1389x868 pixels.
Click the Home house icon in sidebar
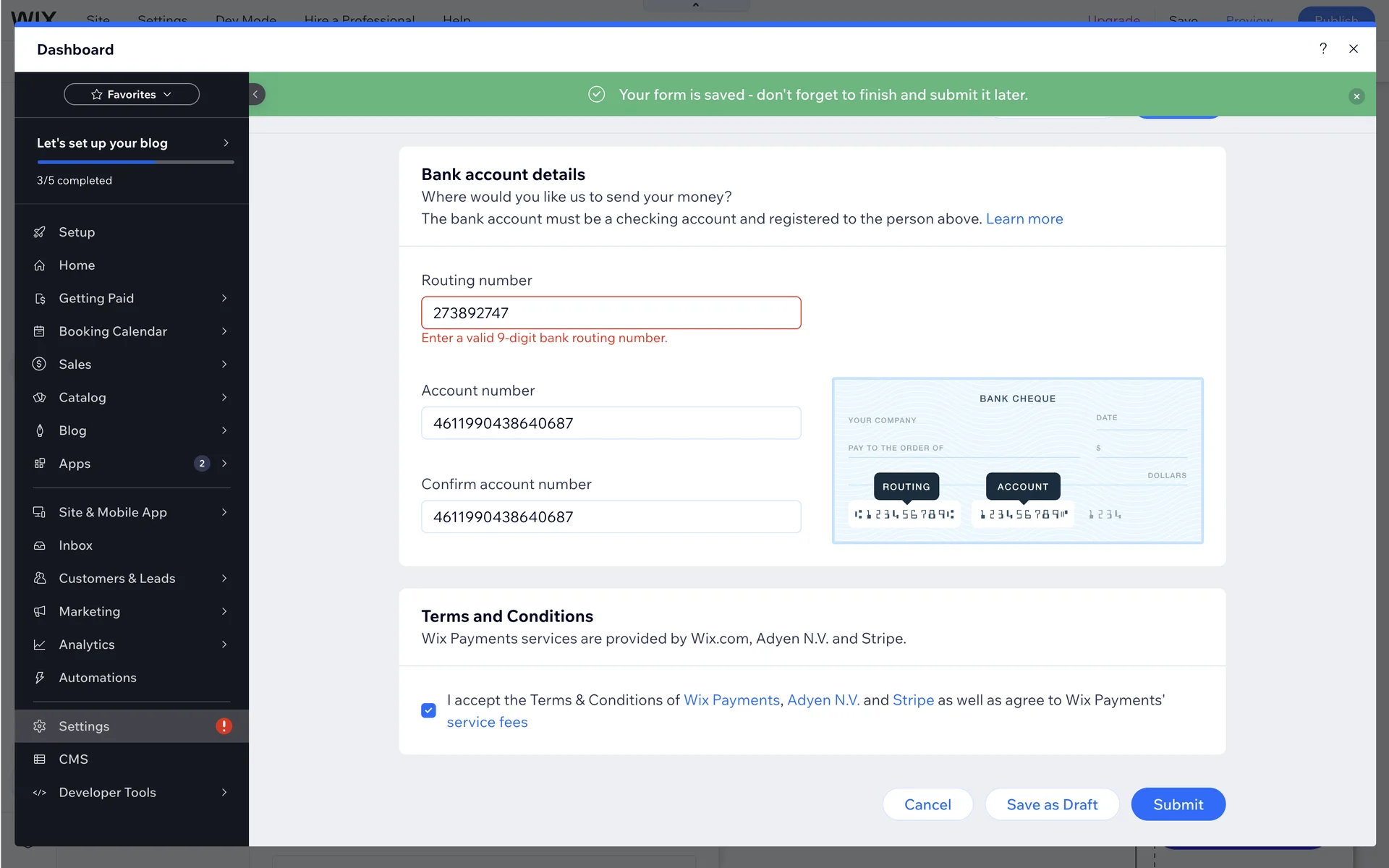[x=40, y=265]
